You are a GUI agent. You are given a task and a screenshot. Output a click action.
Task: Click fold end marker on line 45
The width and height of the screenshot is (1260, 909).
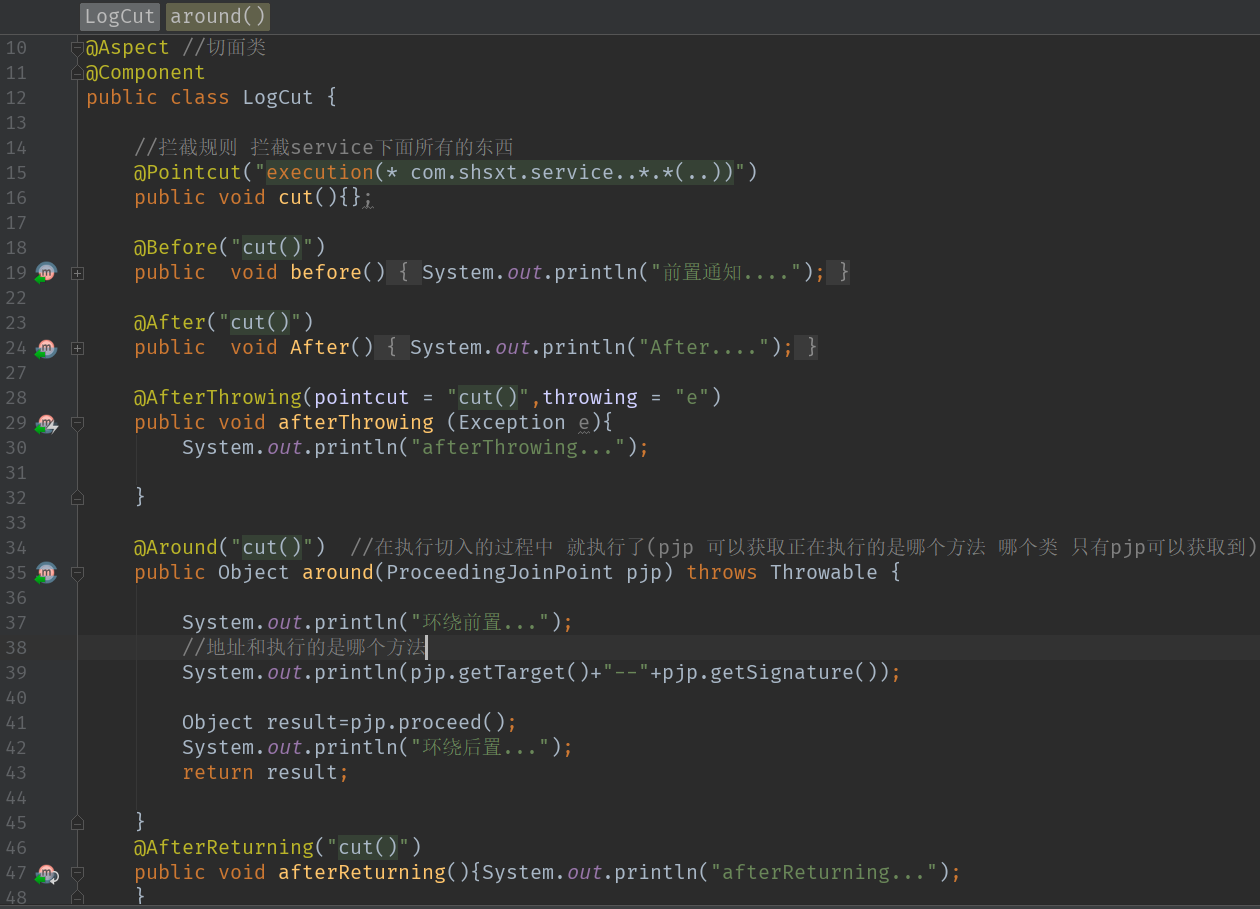click(77, 822)
